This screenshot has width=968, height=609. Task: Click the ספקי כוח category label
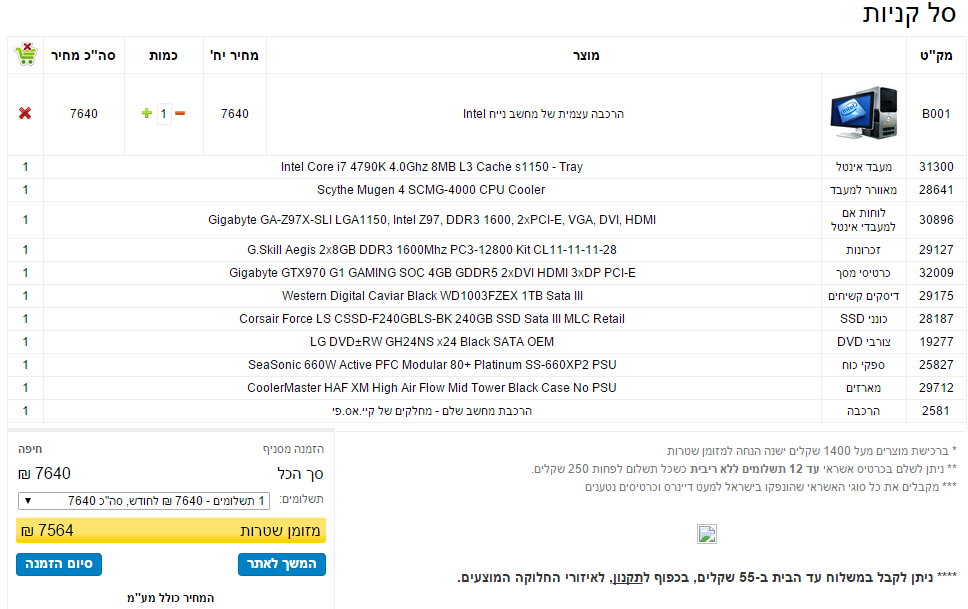coord(864,364)
